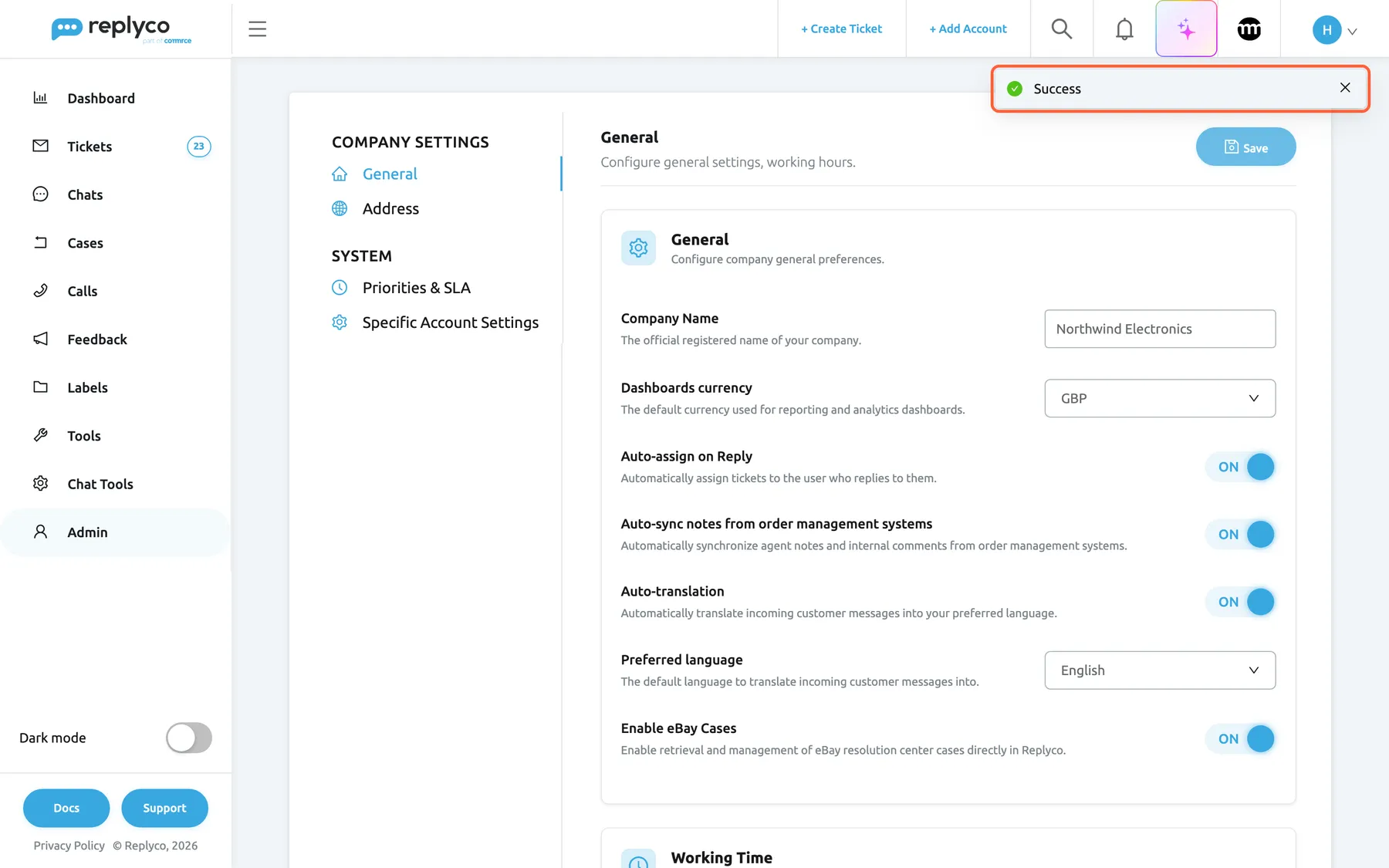Screen dimensions: 1389x868
Task: Click the Tickets envelope icon
Action: click(x=41, y=146)
